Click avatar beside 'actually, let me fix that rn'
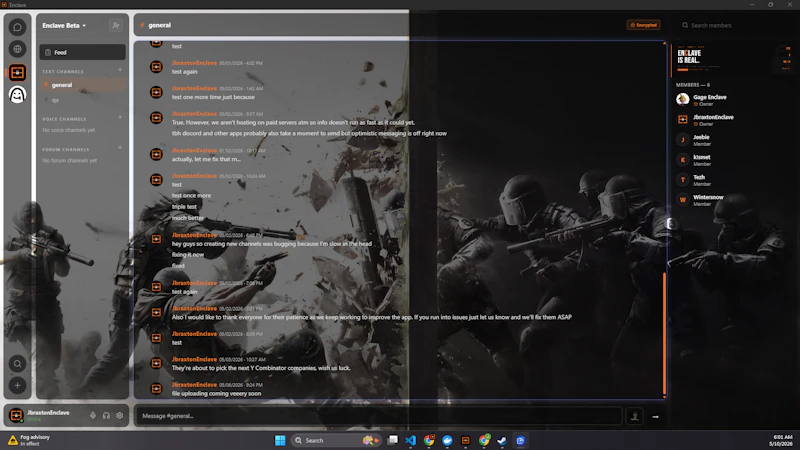The image size is (800, 450). [156, 154]
